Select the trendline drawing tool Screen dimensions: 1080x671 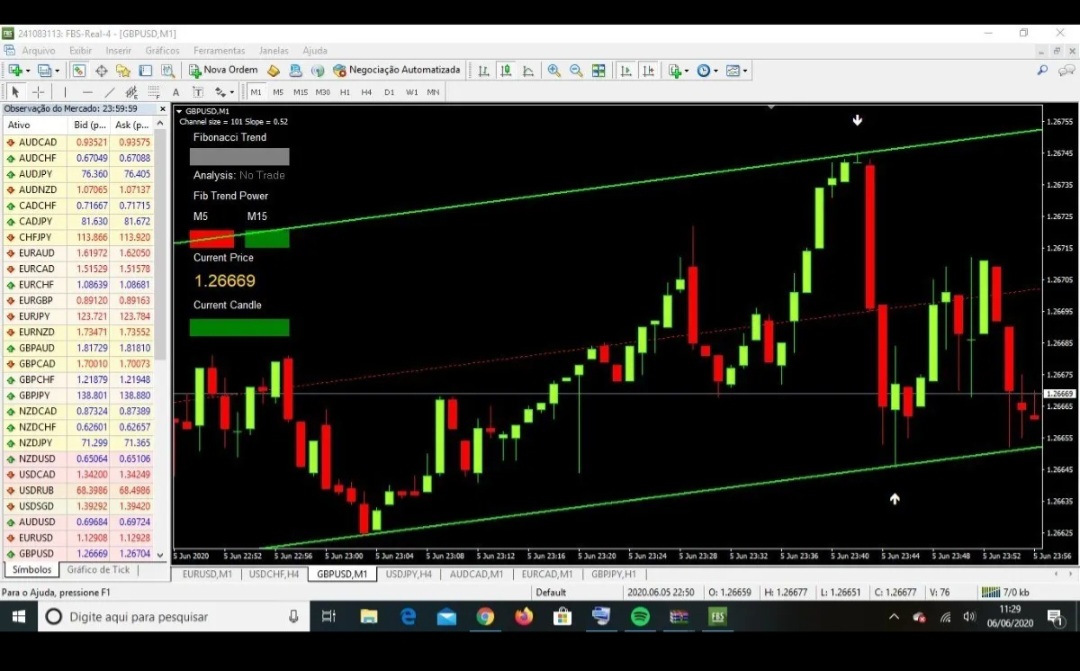click(x=108, y=92)
